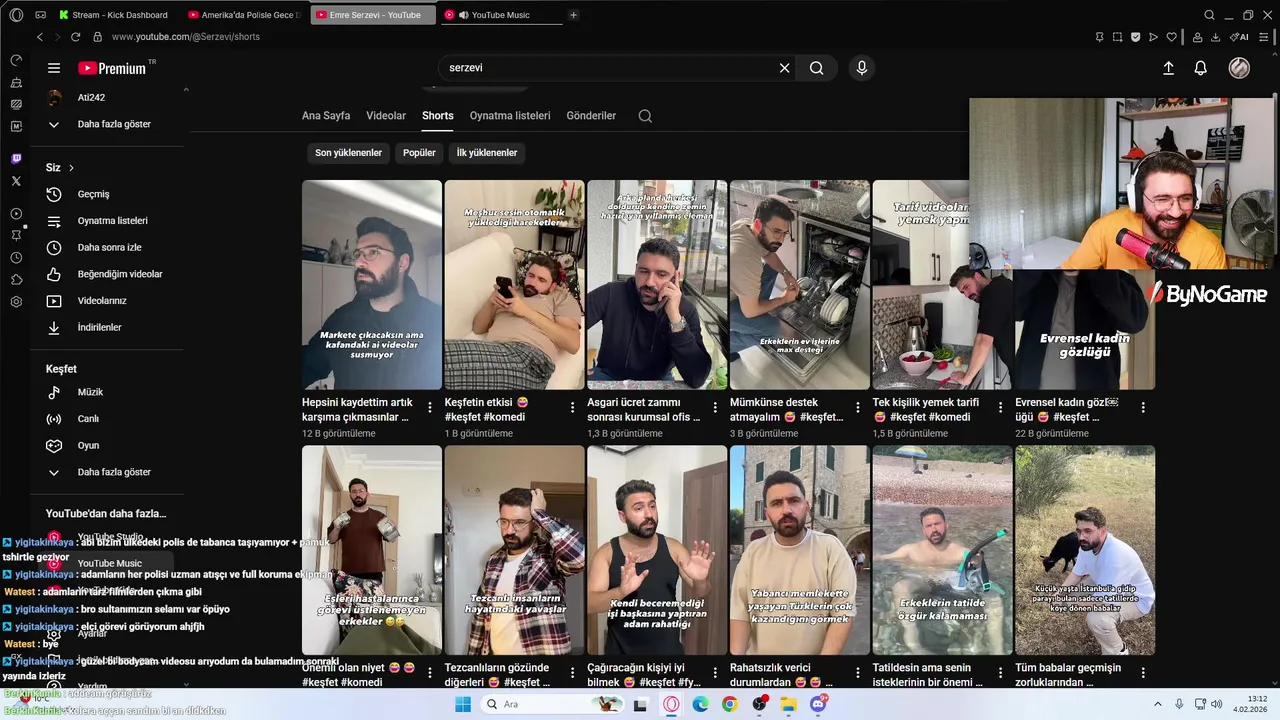Open File Explorer from the taskbar

pyautogui.click(x=788, y=704)
